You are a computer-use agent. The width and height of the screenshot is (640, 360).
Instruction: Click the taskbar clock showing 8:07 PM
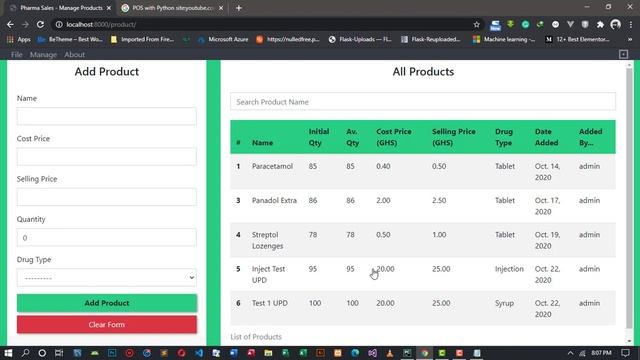click(601, 353)
